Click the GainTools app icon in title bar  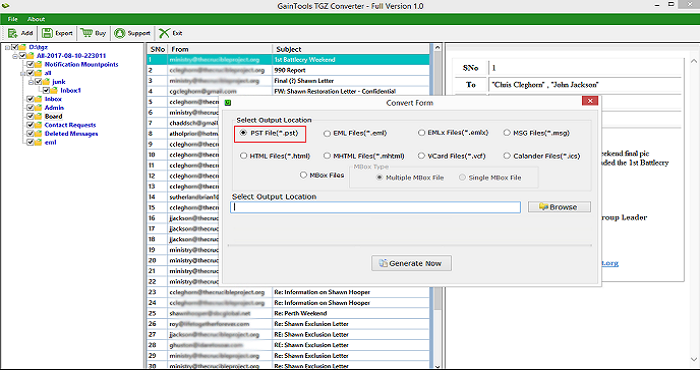[6, 6]
